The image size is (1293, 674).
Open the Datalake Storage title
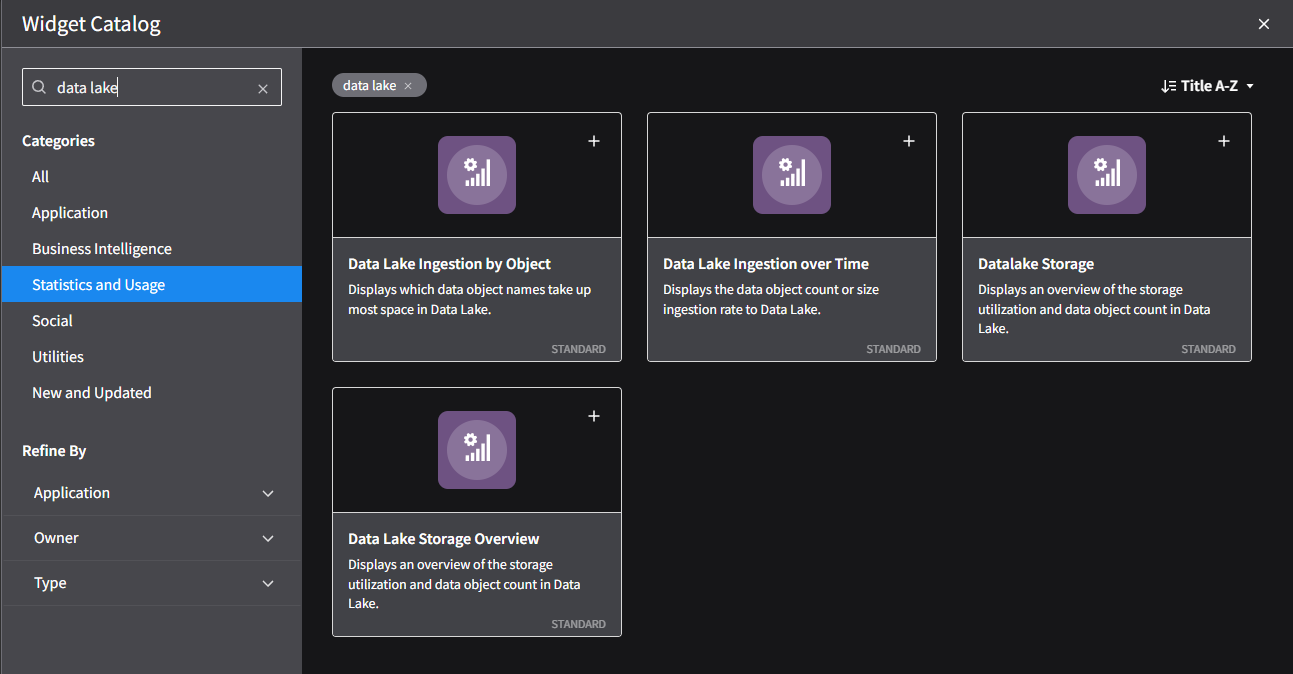click(x=1036, y=264)
